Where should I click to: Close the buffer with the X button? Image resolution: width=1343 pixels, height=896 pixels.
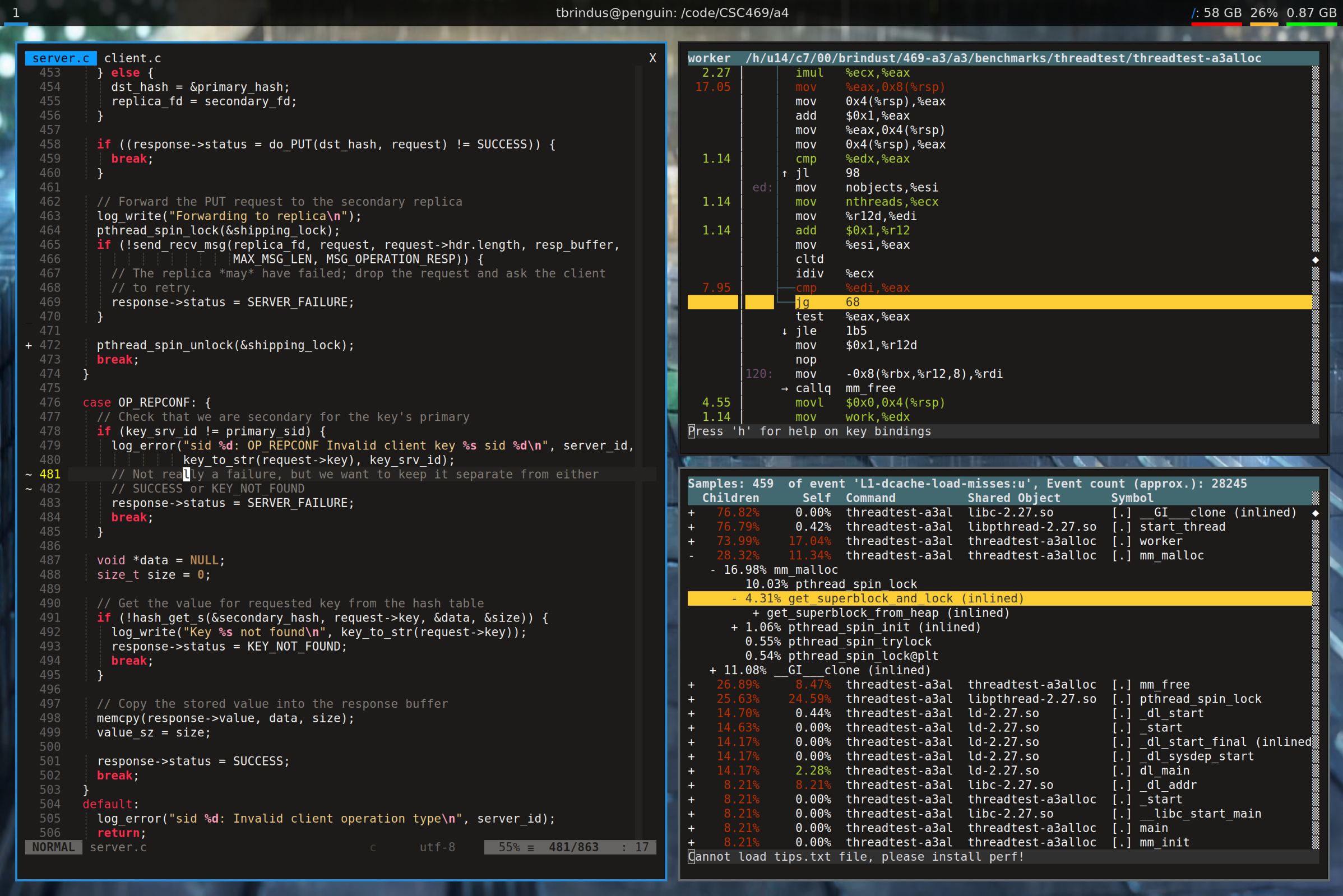coord(652,58)
